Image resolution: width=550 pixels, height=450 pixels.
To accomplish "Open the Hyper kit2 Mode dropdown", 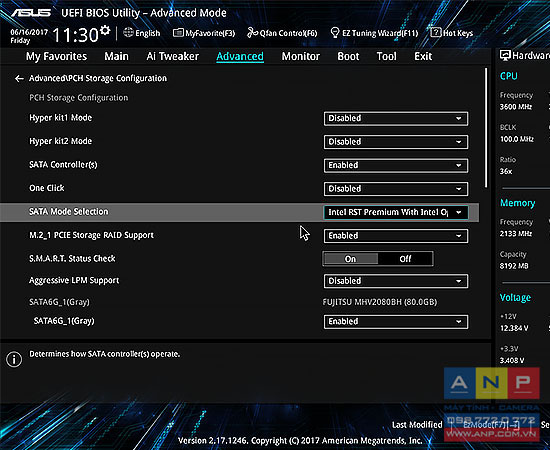I will click(x=396, y=142).
